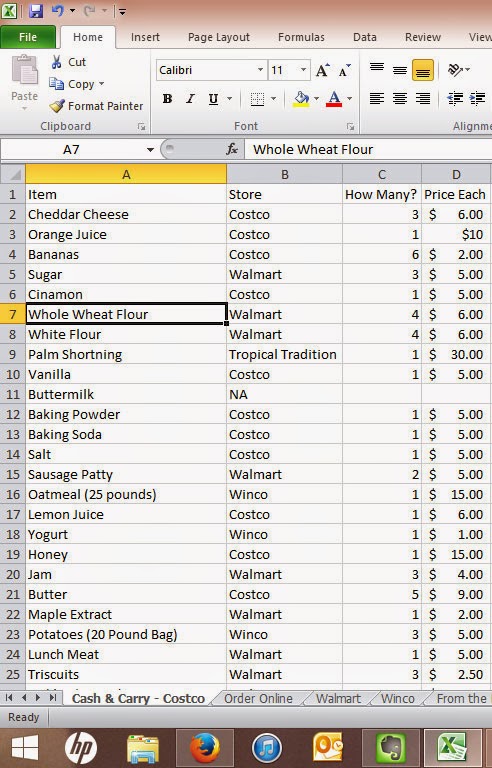Image resolution: width=492 pixels, height=768 pixels.
Task: Click the Borders icon
Action: [x=257, y=98]
